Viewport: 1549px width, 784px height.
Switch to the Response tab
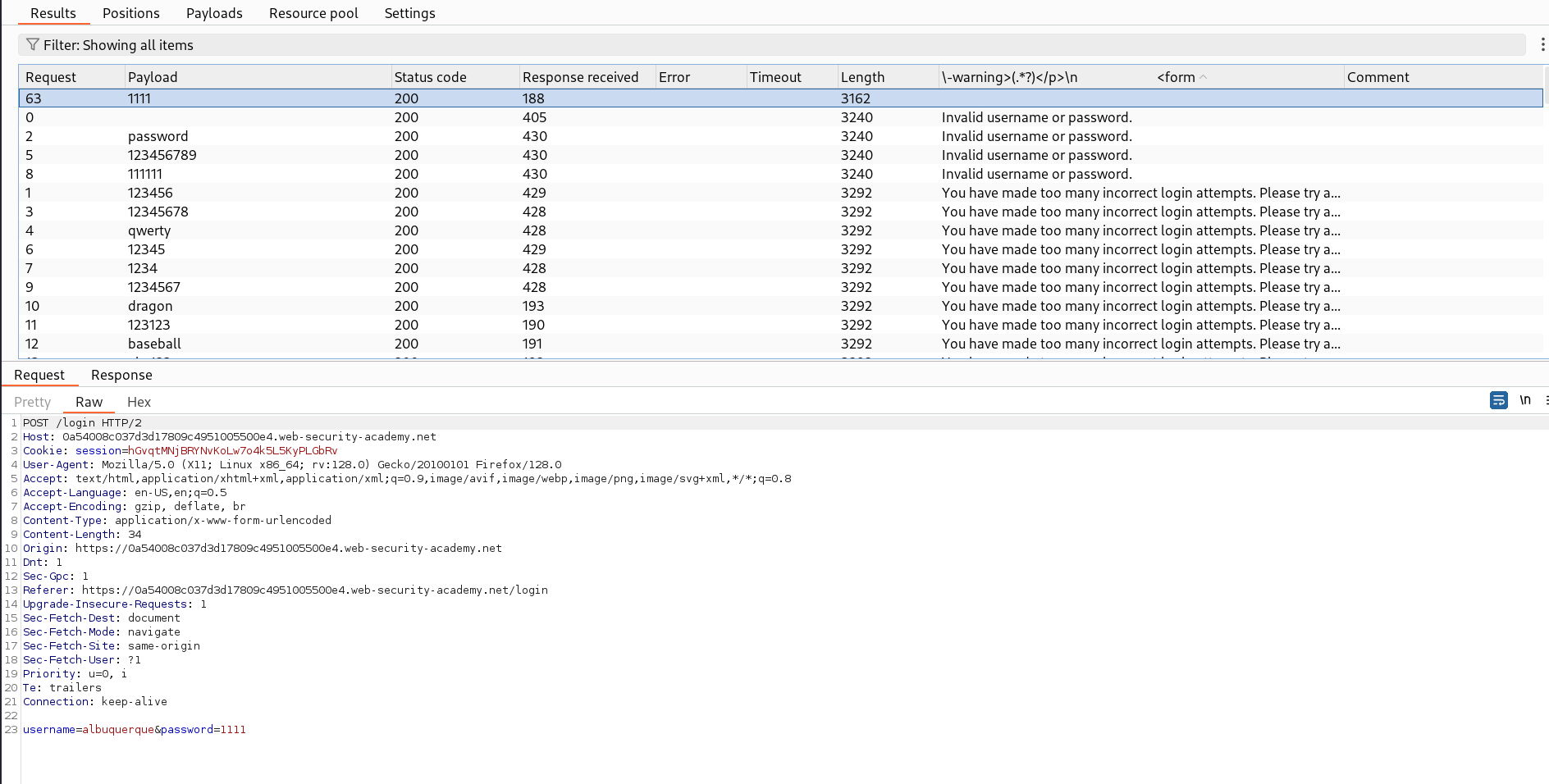pos(121,375)
